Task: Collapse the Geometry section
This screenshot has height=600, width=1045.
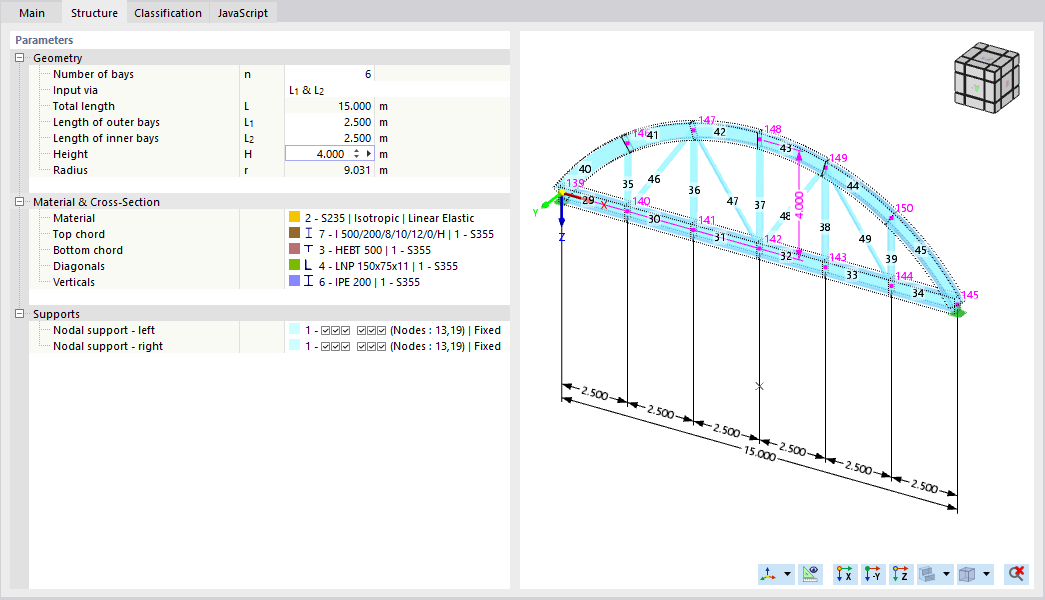Action: (19, 58)
